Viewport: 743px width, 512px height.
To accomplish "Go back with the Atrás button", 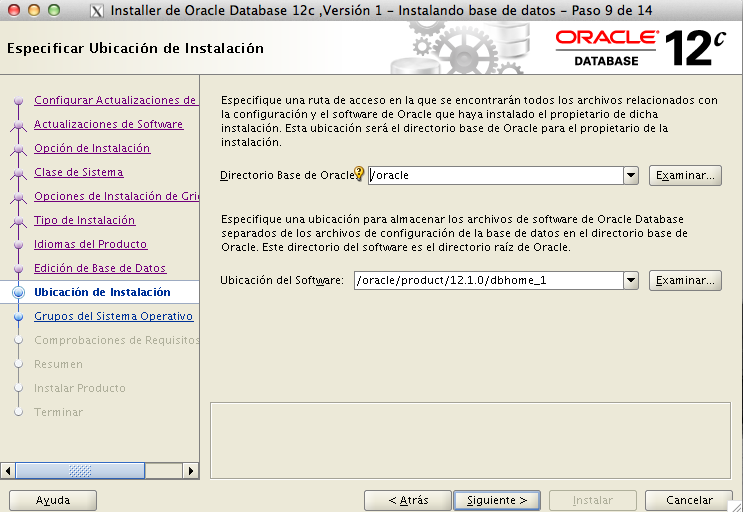I will [408, 500].
